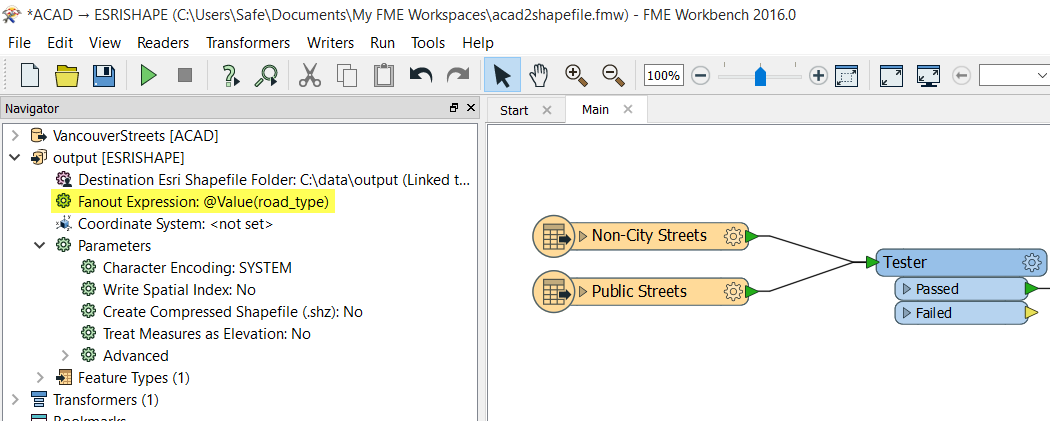1050x421 pixels.
Task: Save the workspace using the floppy disk icon
Action: [104, 75]
